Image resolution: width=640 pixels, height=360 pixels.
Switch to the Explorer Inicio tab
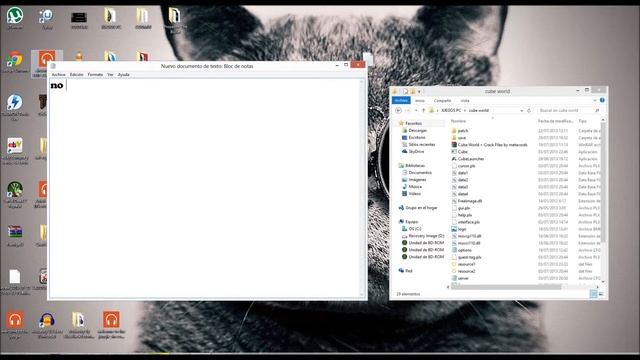point(420,100)
